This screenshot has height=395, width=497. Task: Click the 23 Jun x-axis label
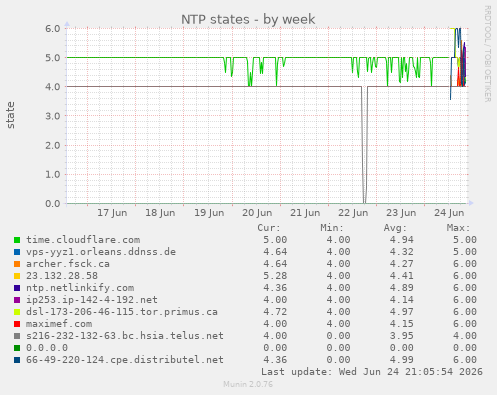point(401,213)
